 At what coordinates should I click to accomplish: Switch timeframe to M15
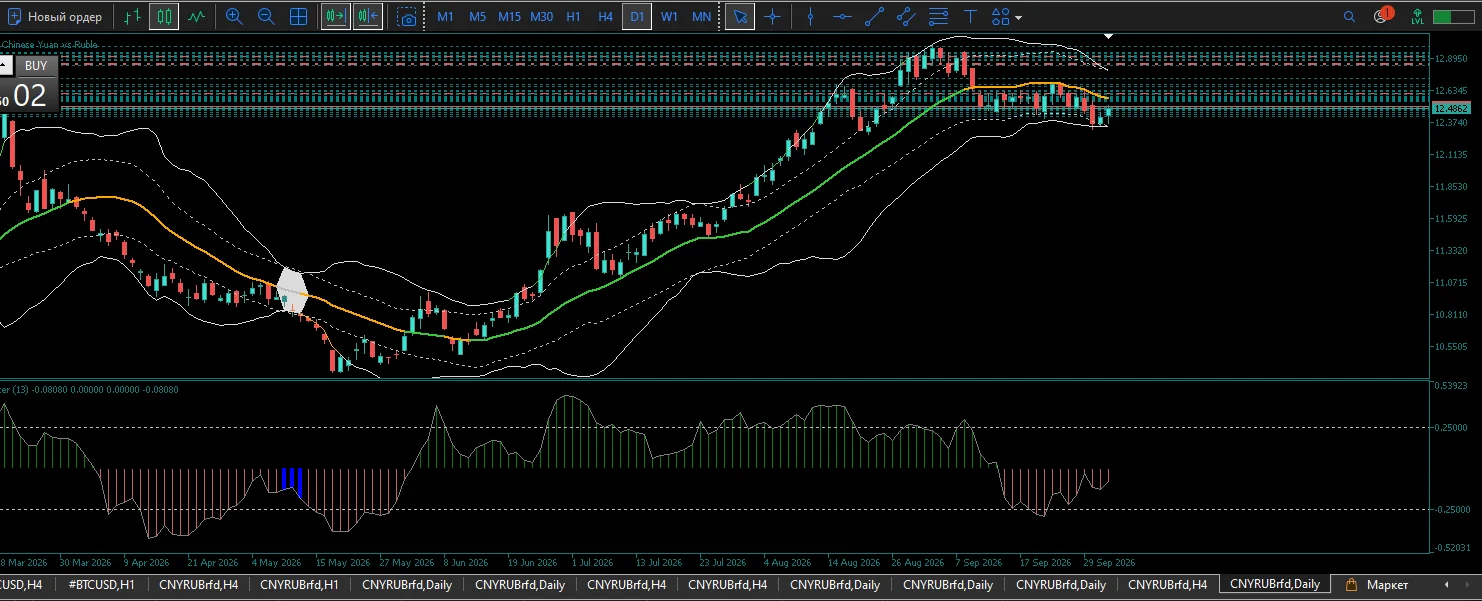(509, 17)
